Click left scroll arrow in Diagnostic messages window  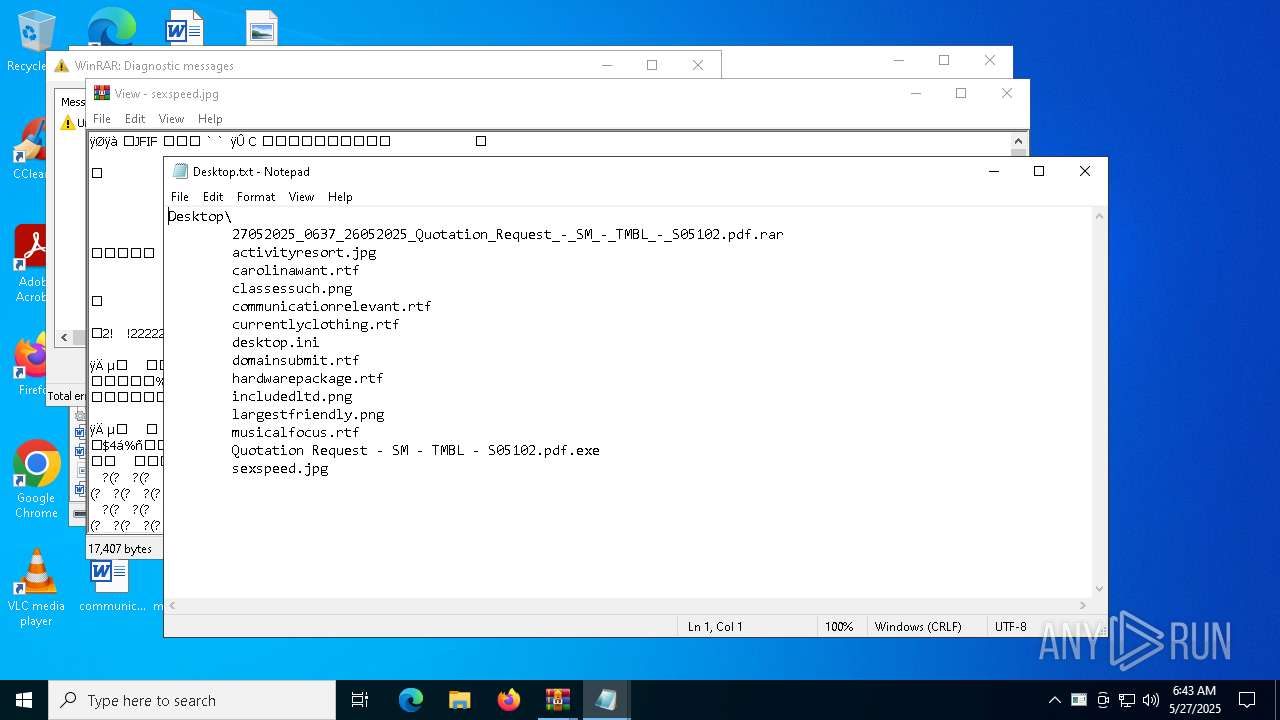pyautogui.click(x=64, y=338)
